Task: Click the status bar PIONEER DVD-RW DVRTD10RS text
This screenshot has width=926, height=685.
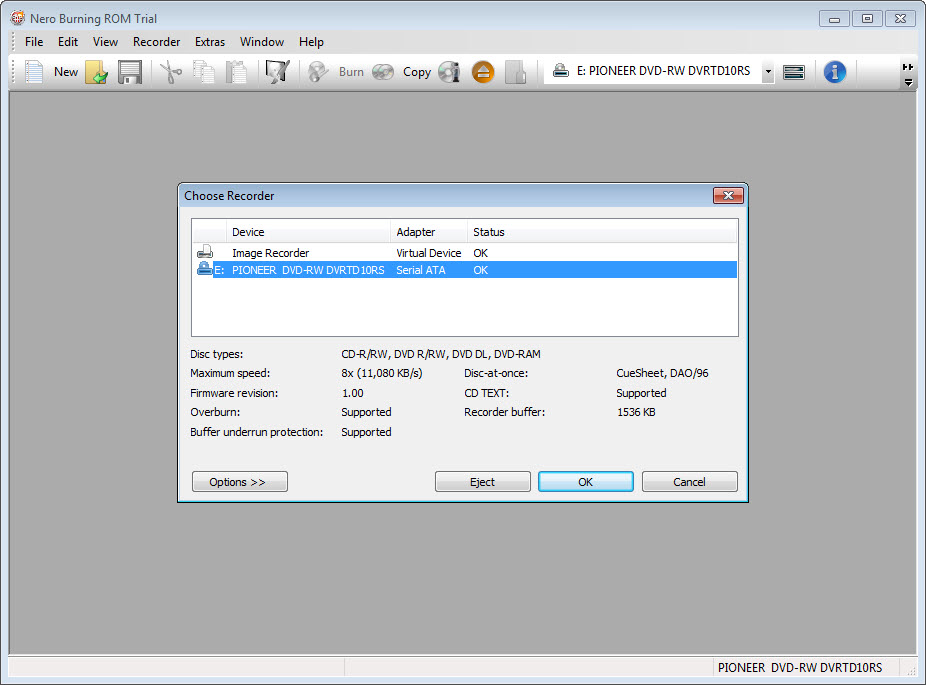Action: click(x=800, y=667)
